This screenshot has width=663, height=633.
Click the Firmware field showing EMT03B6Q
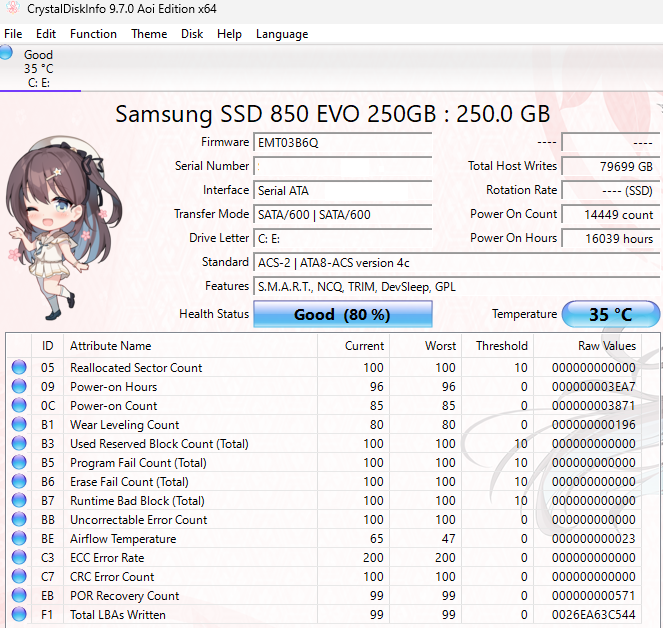342,142
